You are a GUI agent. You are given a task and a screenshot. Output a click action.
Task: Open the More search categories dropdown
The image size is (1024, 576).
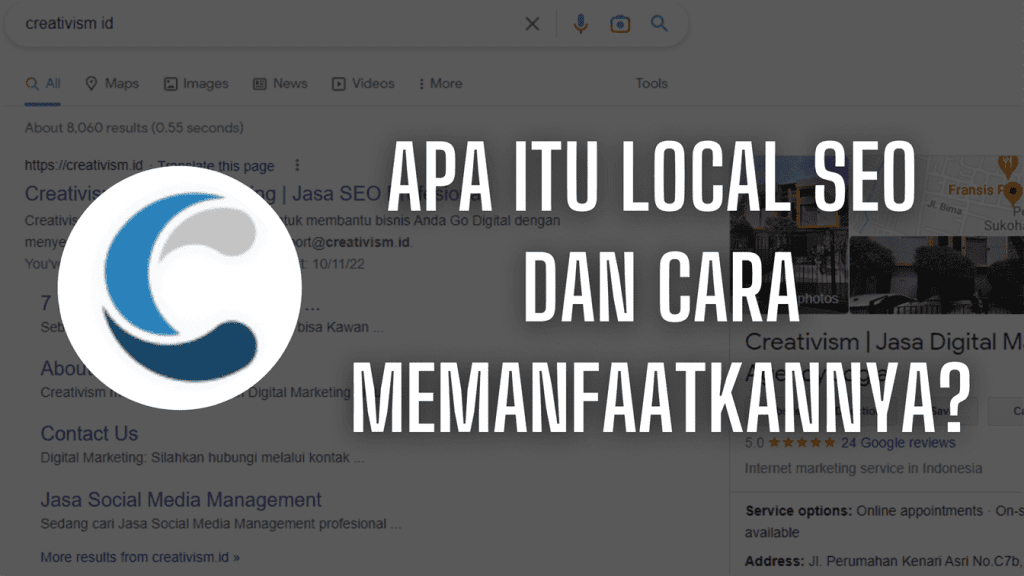pyautogui.click(x=440, y=83)
